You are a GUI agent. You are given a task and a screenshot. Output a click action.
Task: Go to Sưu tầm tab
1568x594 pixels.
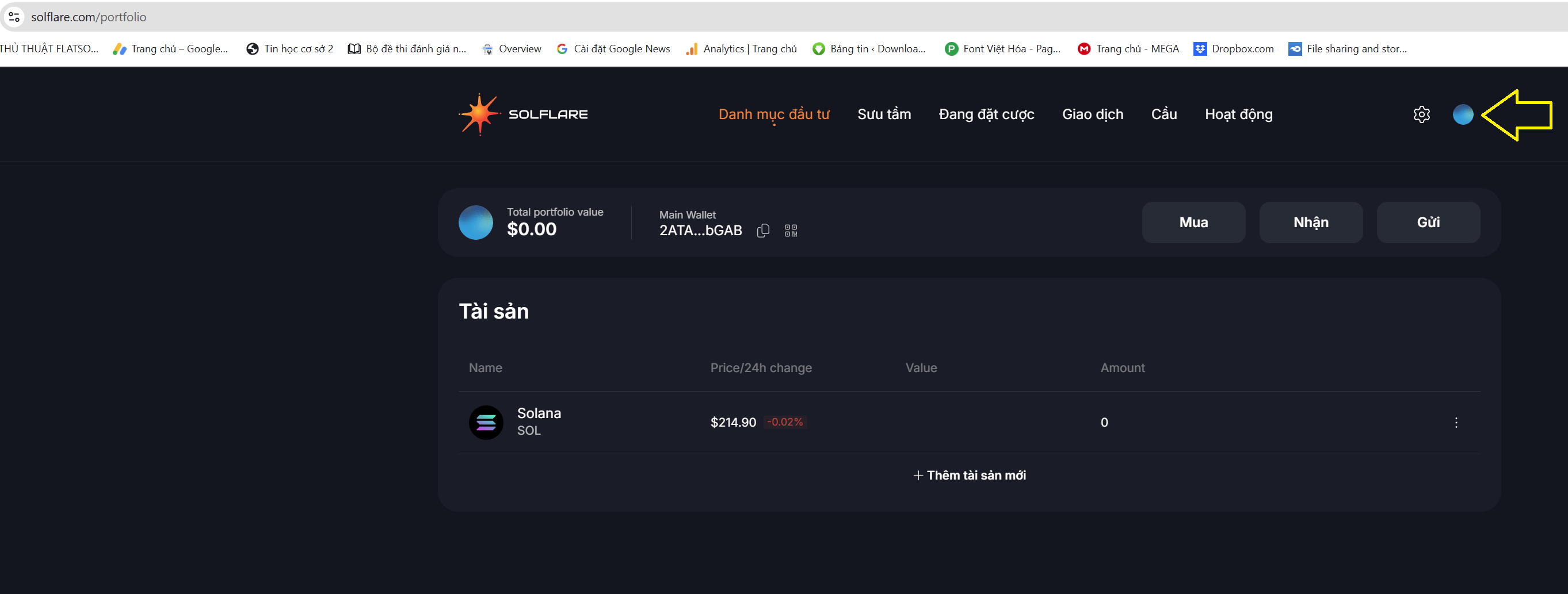pos(884,114)
